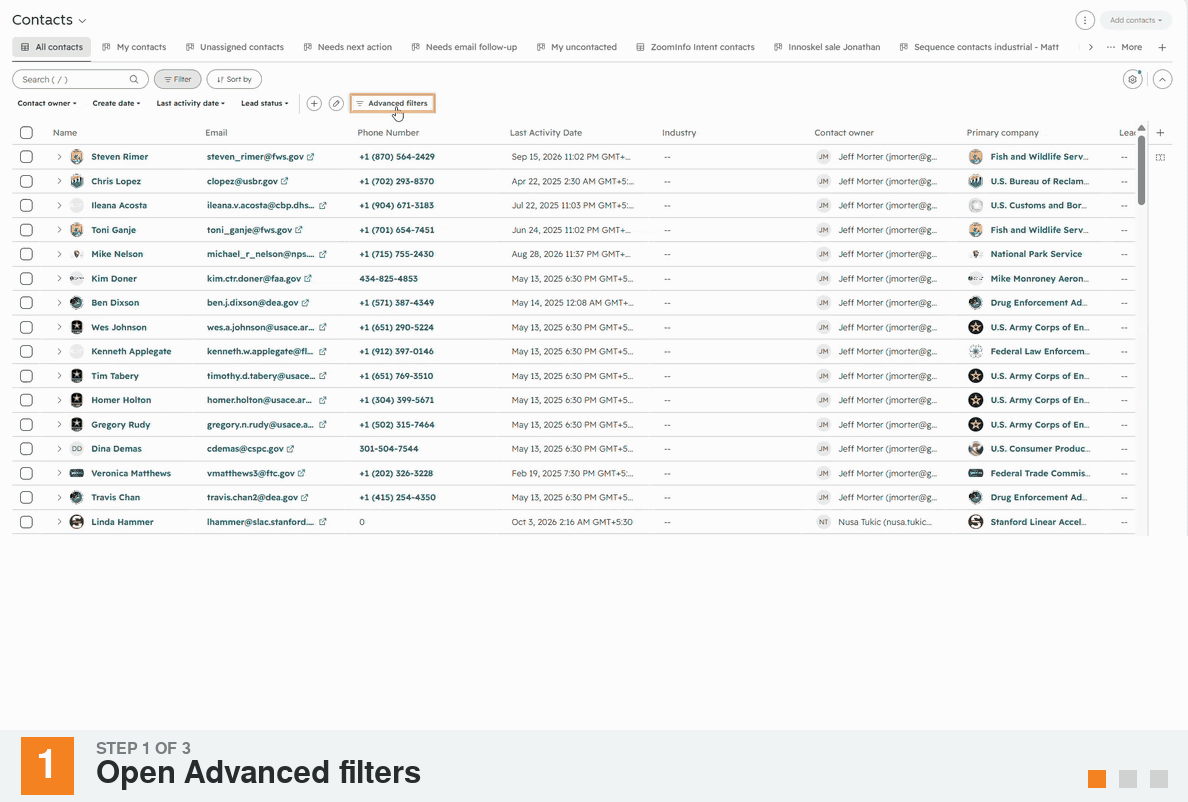Open external link icon next to kim.ctr.doner@faa.gov

click(308, 279)
